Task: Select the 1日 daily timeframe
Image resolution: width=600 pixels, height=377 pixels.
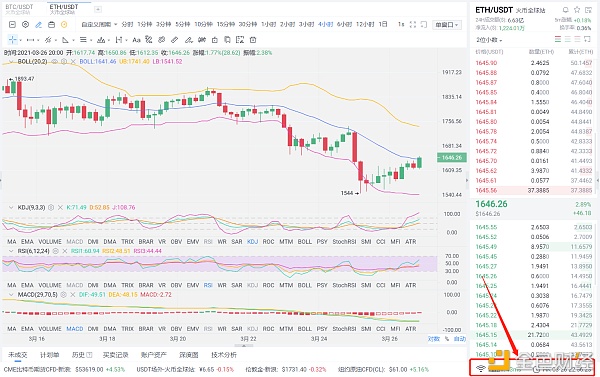Action: [x=383, y=24]
